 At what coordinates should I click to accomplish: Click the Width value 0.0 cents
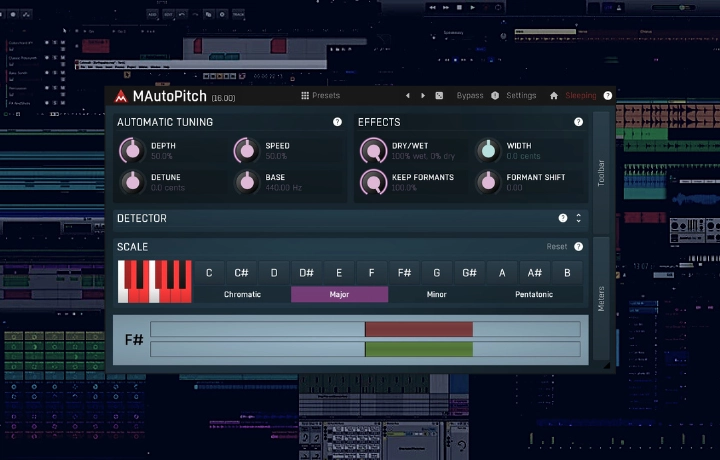click(523, 156)
